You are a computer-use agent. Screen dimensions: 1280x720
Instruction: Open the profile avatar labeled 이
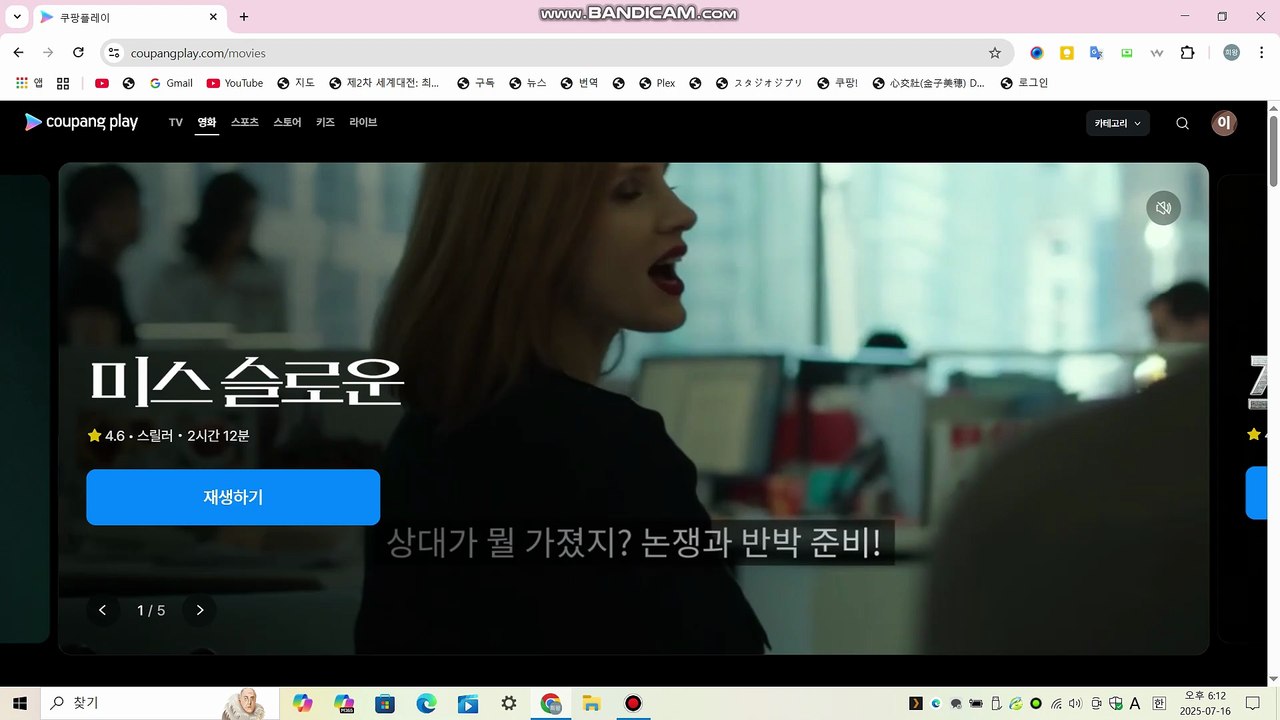coord(1224,123)
